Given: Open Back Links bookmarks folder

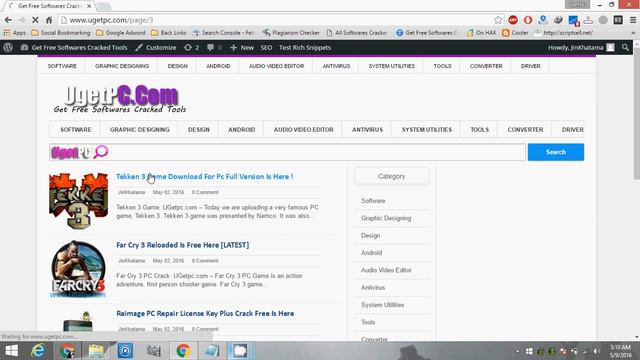Looking at the screenshot, I should click(169, 33).
